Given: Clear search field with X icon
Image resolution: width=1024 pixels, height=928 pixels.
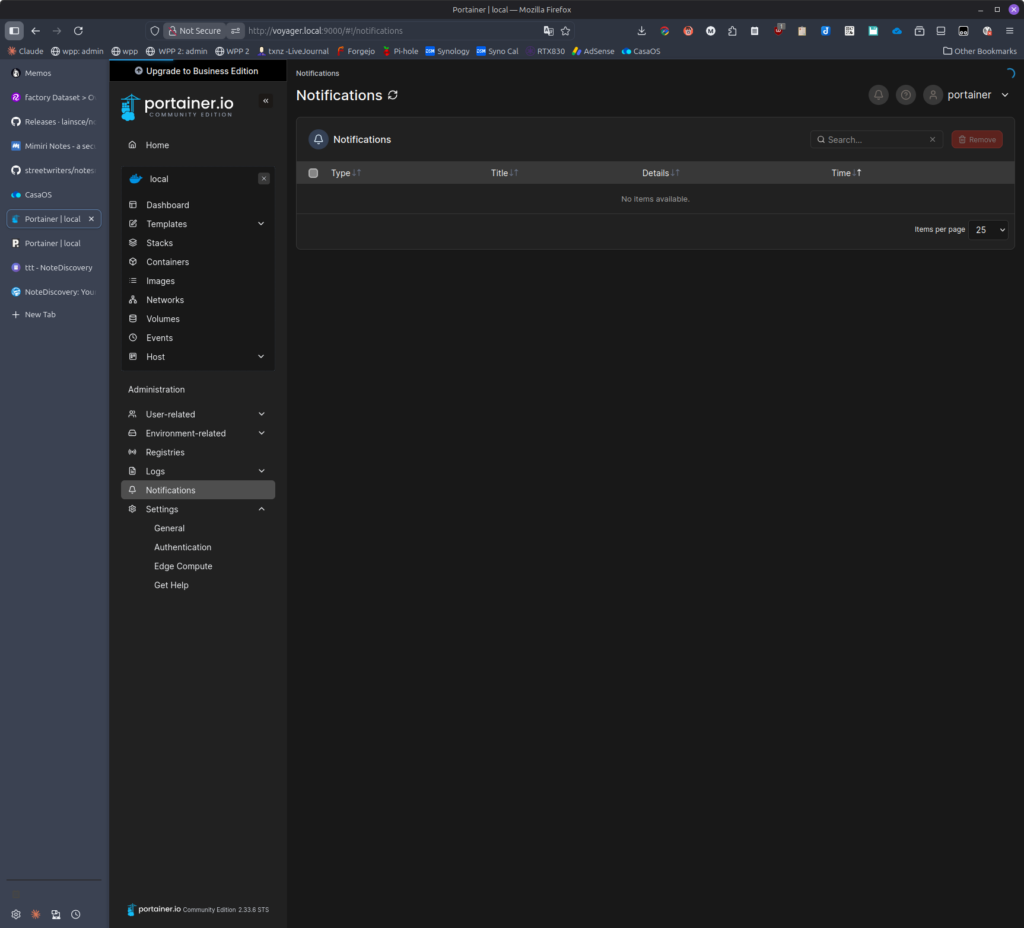Looking at the screenshot, I should coord(932,140).
